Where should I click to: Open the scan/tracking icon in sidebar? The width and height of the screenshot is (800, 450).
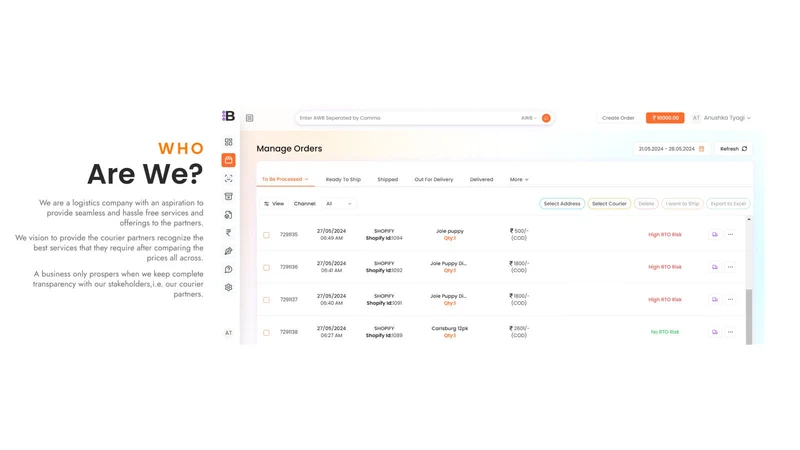pyautogui.click(x=229, y=179)
